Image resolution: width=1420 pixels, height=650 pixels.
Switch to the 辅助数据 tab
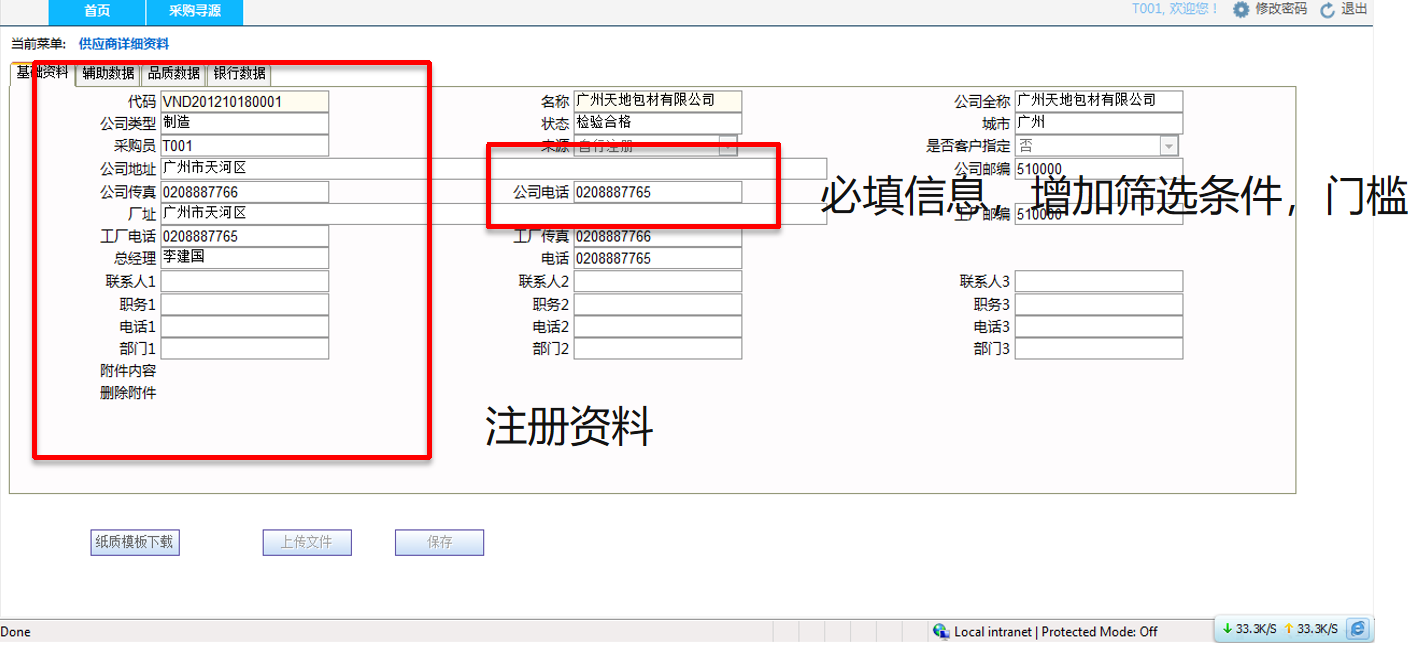point(106,73)
